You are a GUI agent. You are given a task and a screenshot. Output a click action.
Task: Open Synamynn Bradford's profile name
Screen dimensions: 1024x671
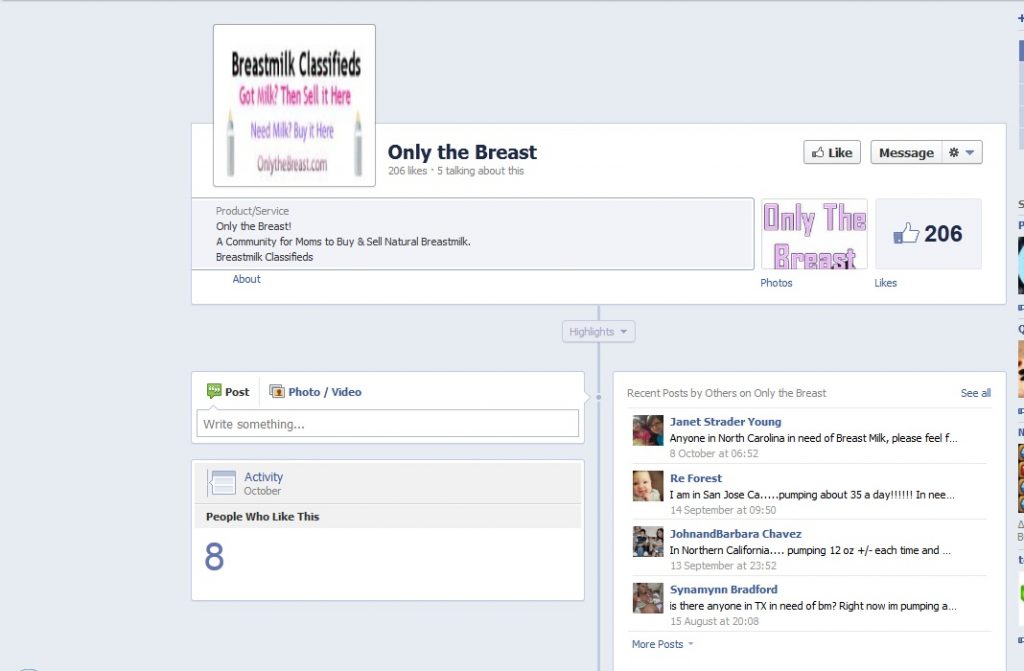point(724,589)
